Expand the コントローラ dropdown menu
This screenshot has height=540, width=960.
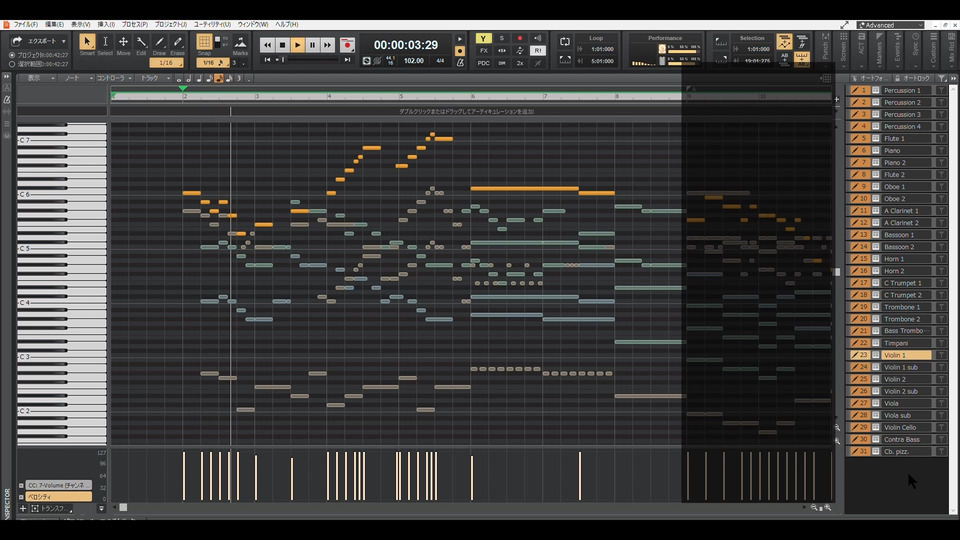tap(115, 77)
